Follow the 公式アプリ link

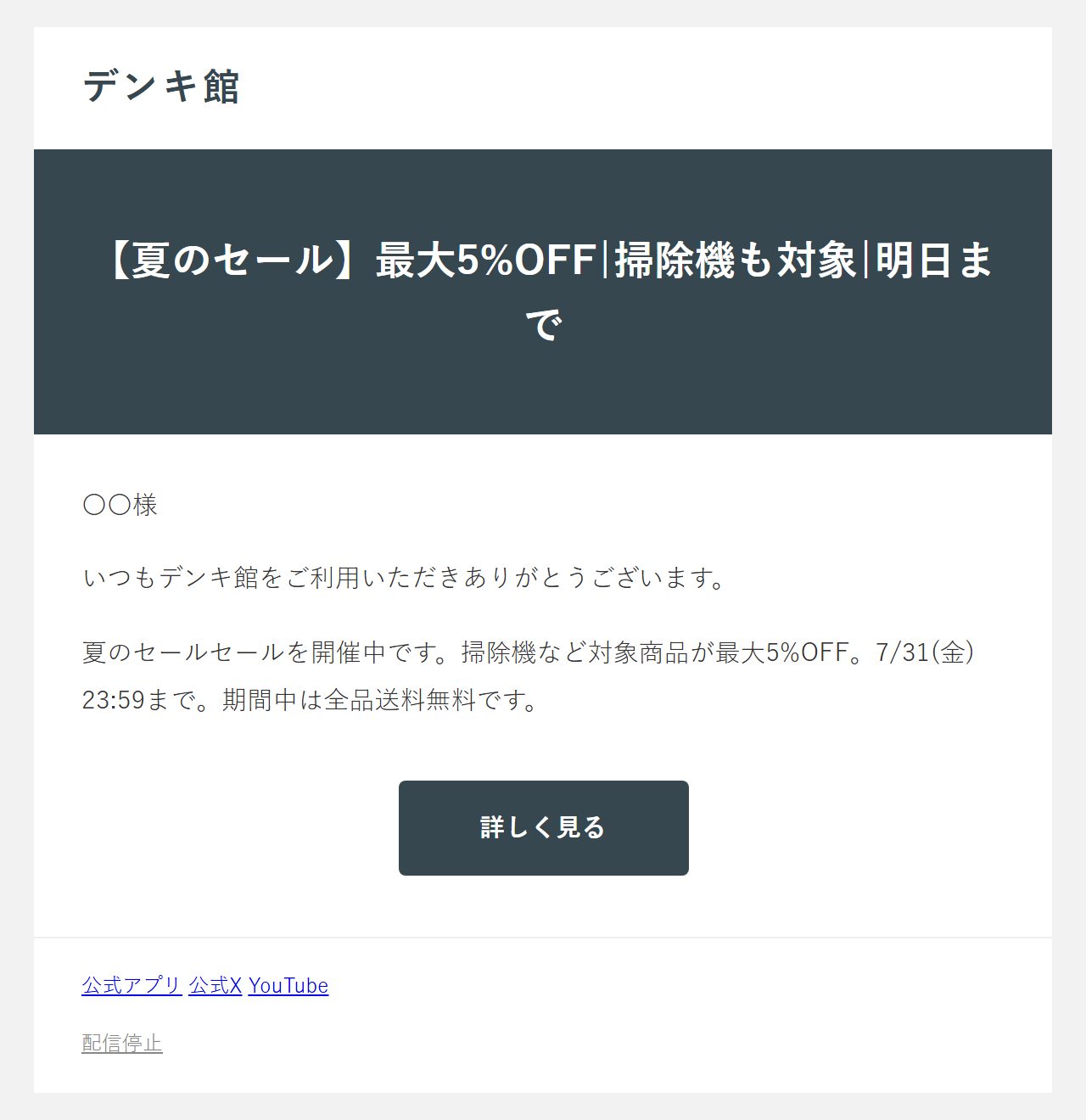tap(132, 985)
